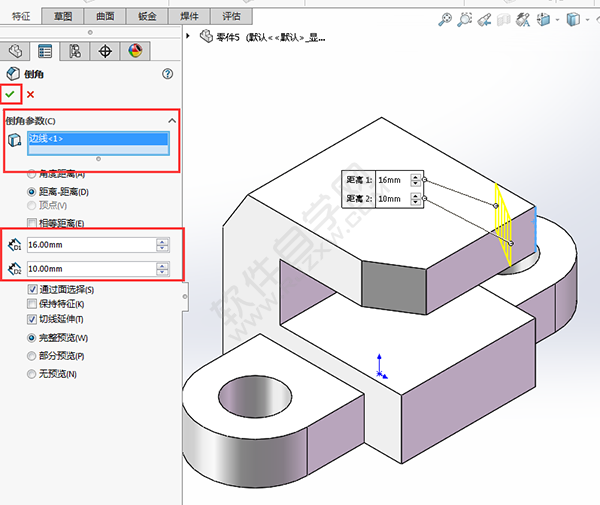Open DimXpertManager crosshair tab icon

tap(105, 51)
